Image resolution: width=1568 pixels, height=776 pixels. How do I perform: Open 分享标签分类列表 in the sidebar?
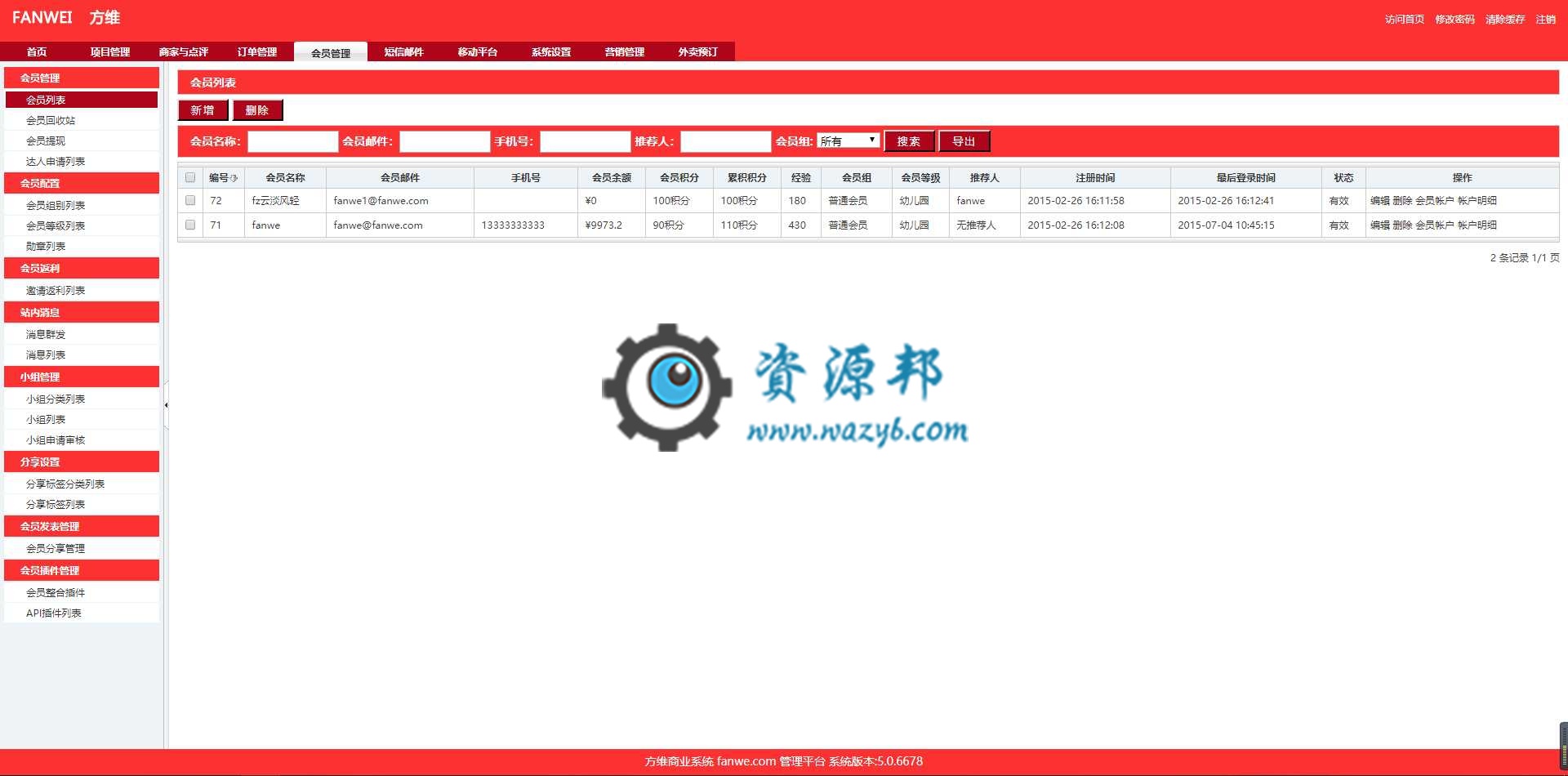click(x=82, y=484)
